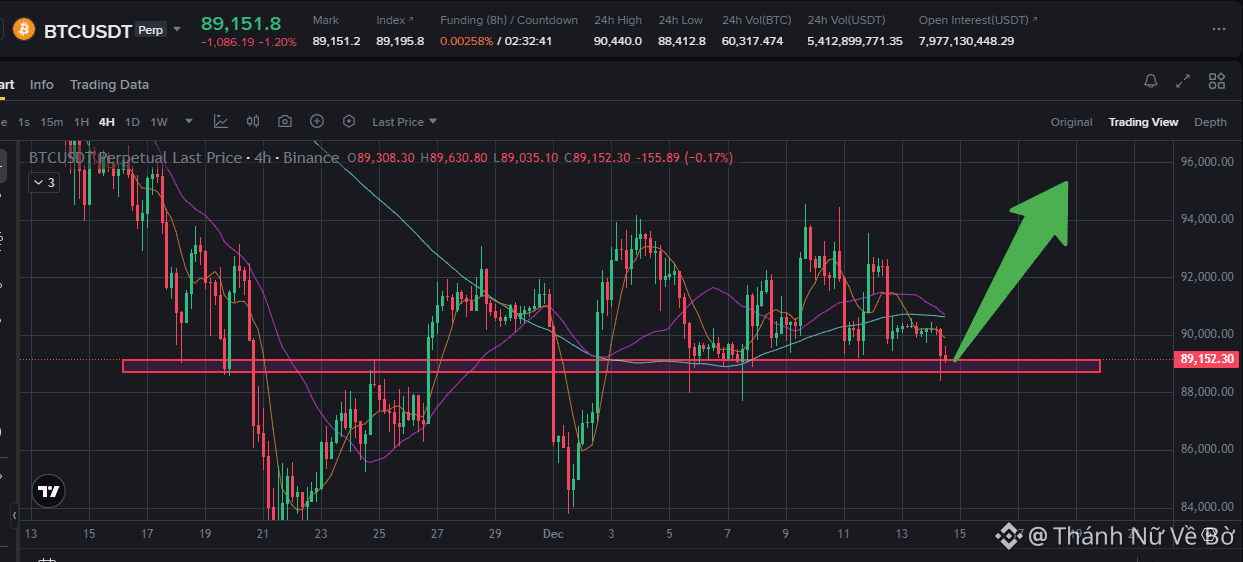The image size is (1243, 562).
Task: Select the 1H timeframe
Action: pos(82,122)
